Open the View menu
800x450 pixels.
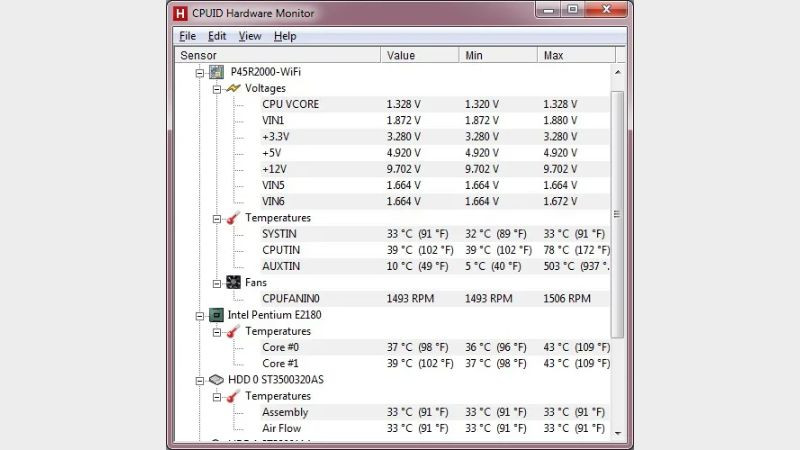(250, 36)
